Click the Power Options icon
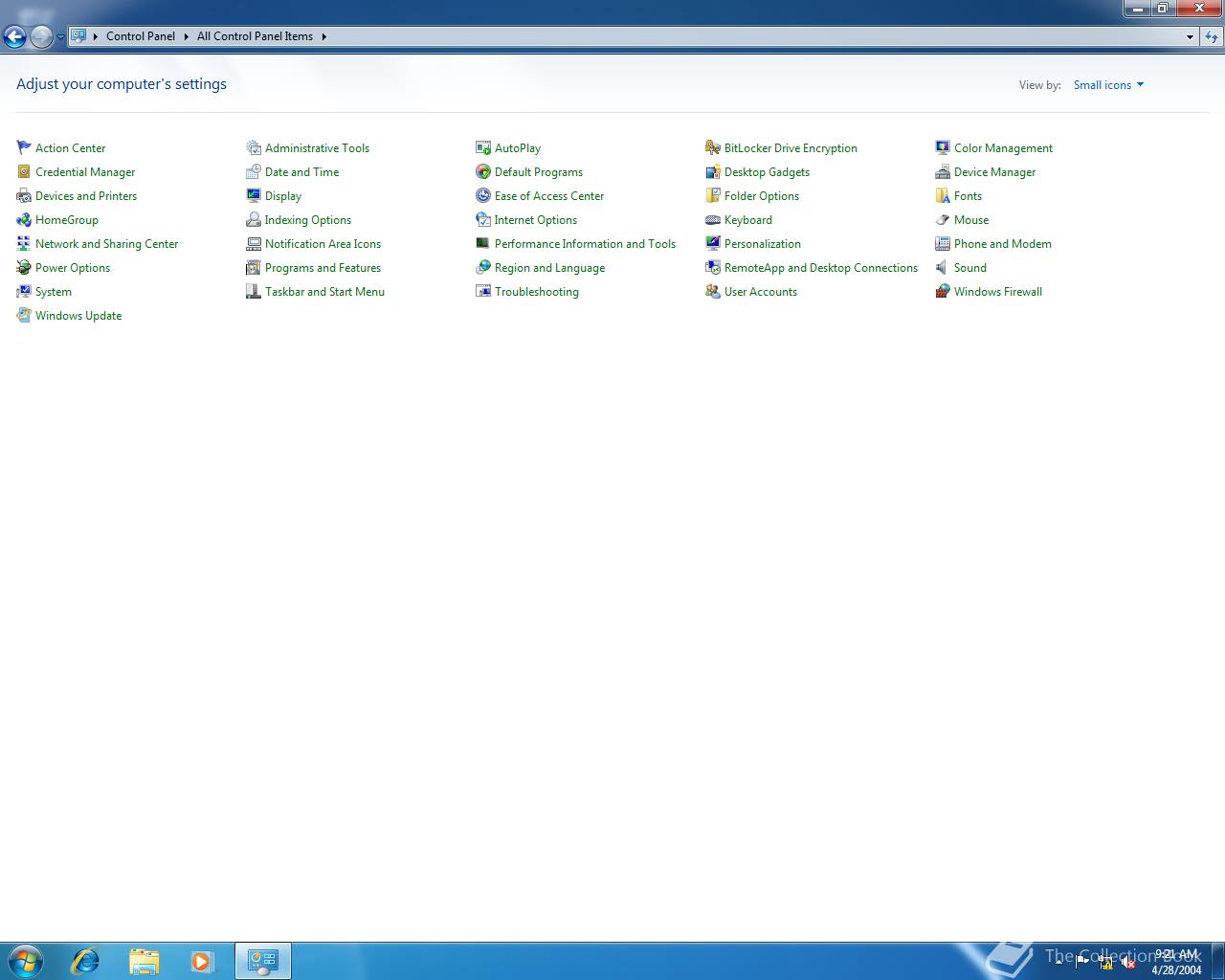The image size is (1225, 980). click(24, 267)
